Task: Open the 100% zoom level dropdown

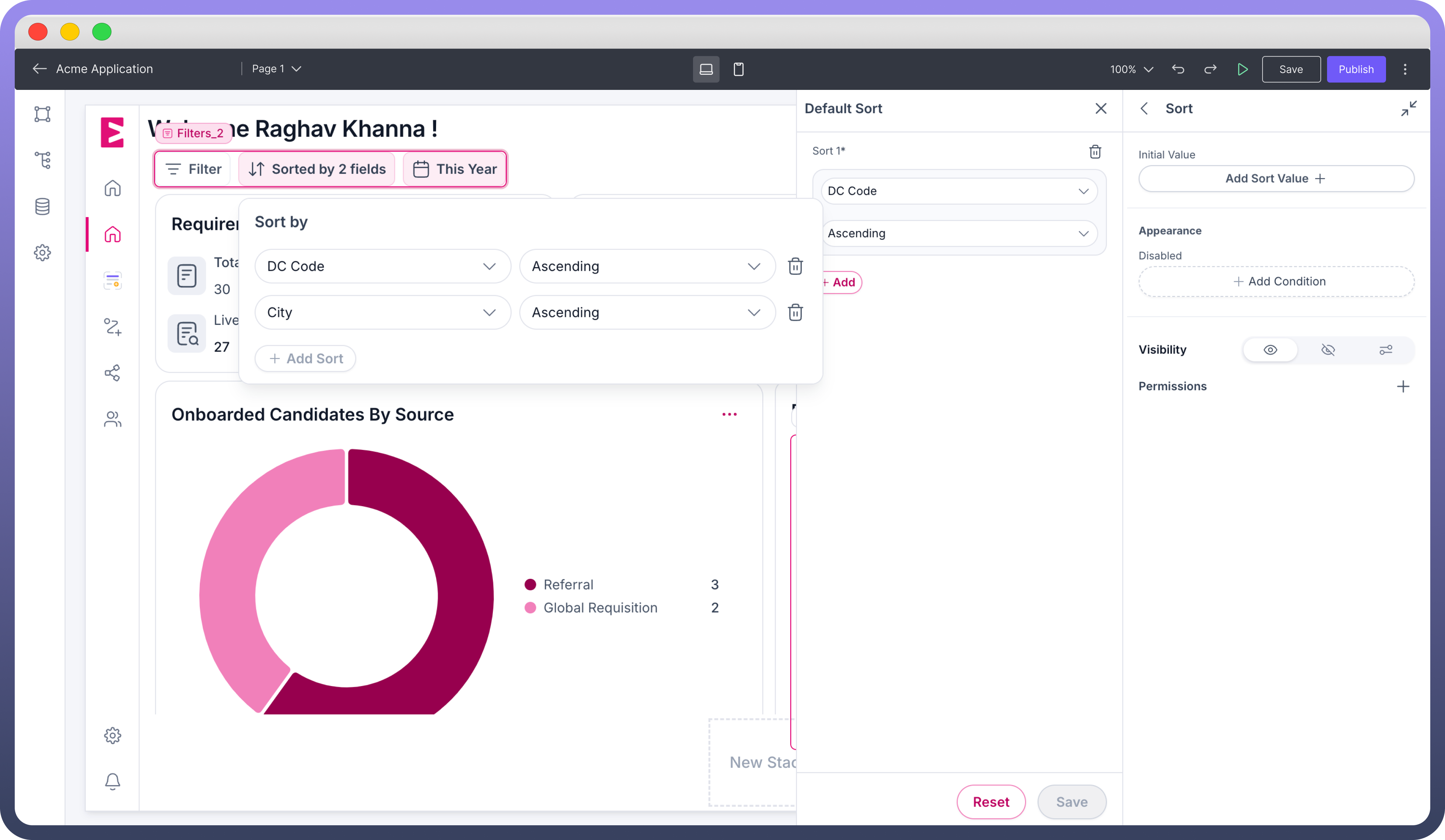Action: click(1131, 69)
